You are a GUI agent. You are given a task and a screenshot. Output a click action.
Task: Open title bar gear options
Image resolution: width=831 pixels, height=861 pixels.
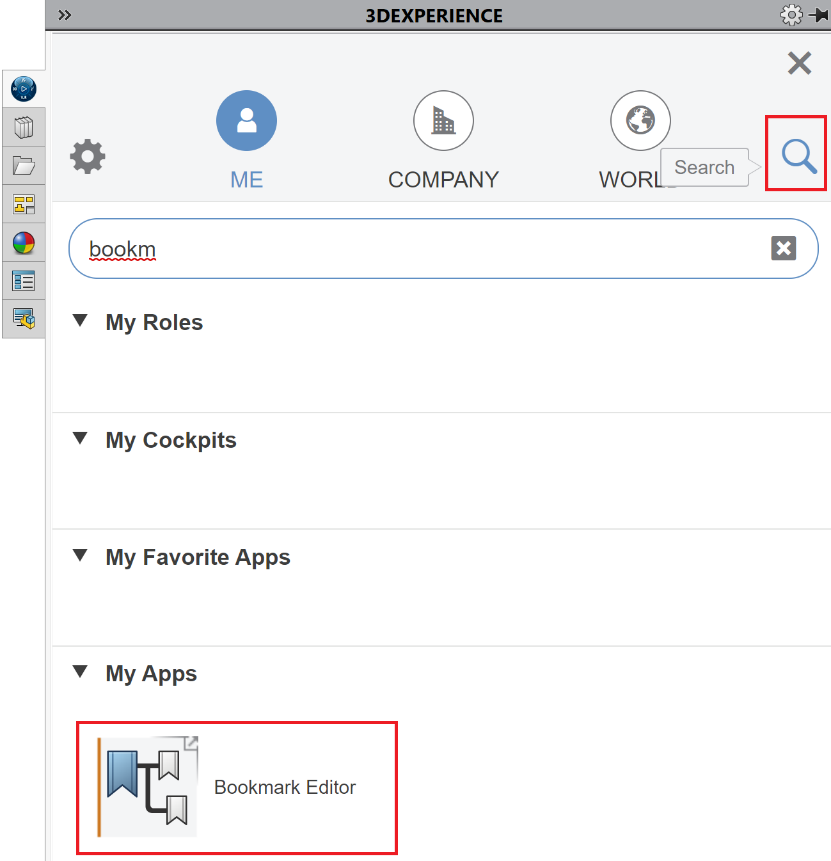pos(791,15)
